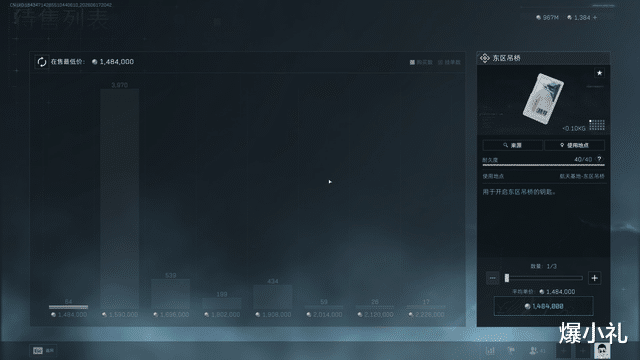
Task: Decrease quantity with the minus button
Action: [493, 278]
